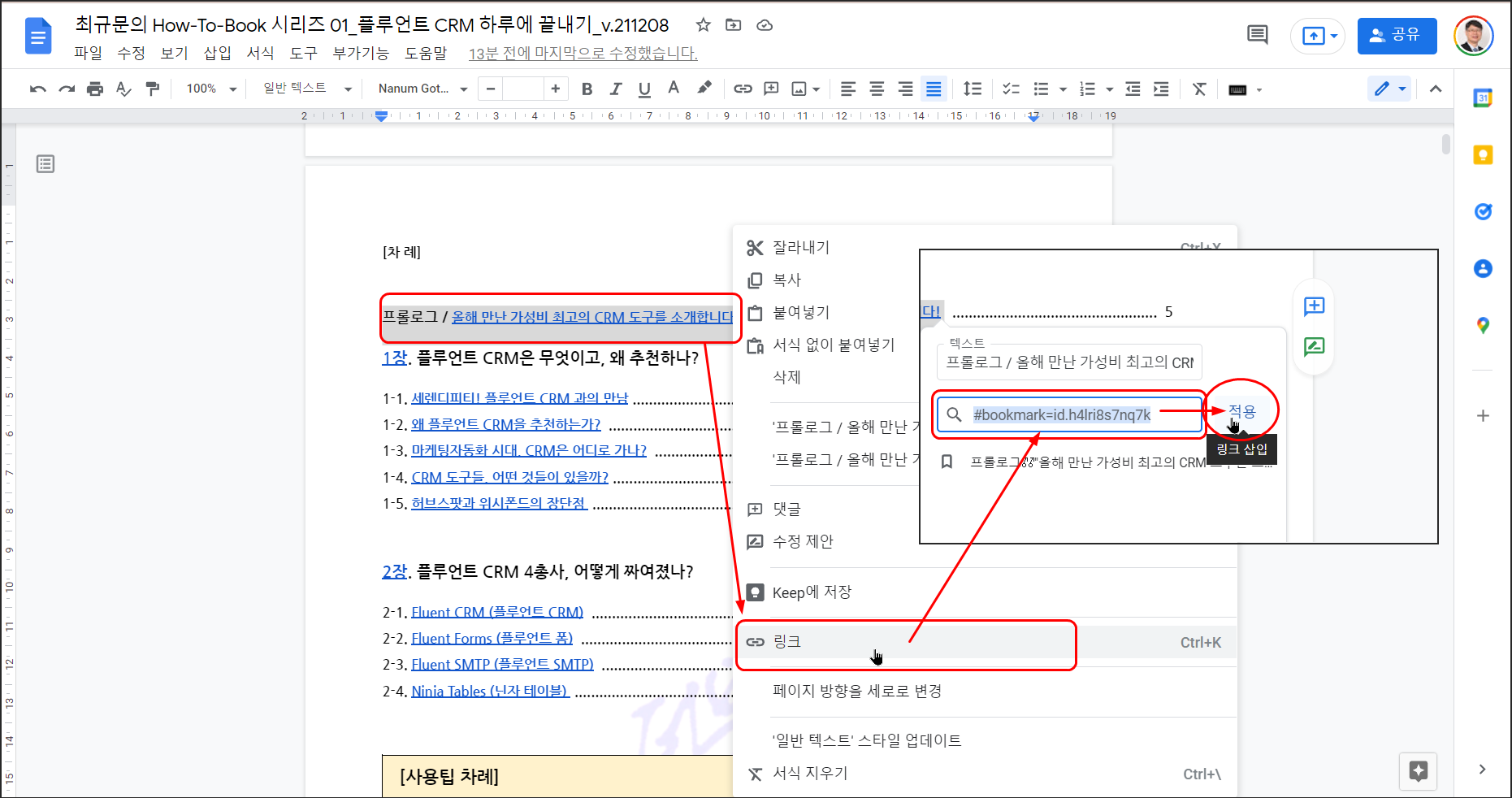The width and height of the screenshot is (1512, 798).
Task: Open line spacing options
Action: (973, 89)
